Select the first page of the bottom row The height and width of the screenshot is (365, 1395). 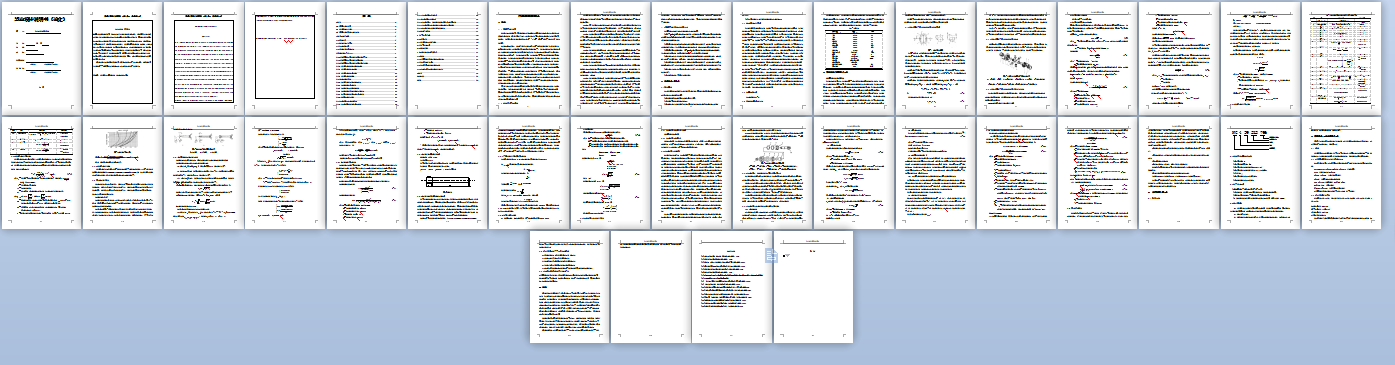(569, 287)
